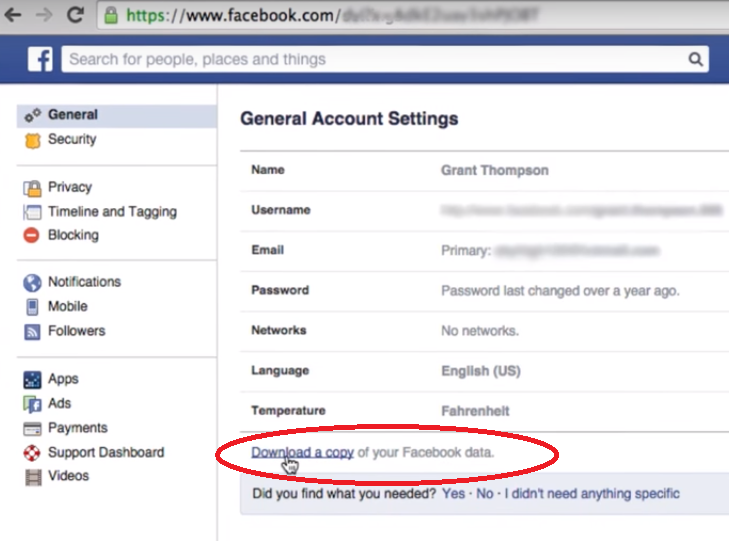Open the Apps settings
This screenshot has width=729, height=541.
point(63,379)
